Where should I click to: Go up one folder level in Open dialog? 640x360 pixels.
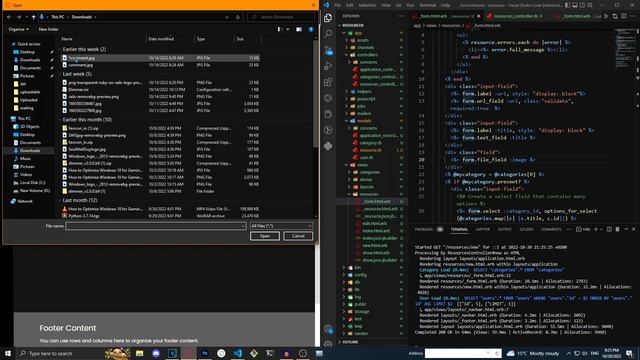tap(33, 17)
